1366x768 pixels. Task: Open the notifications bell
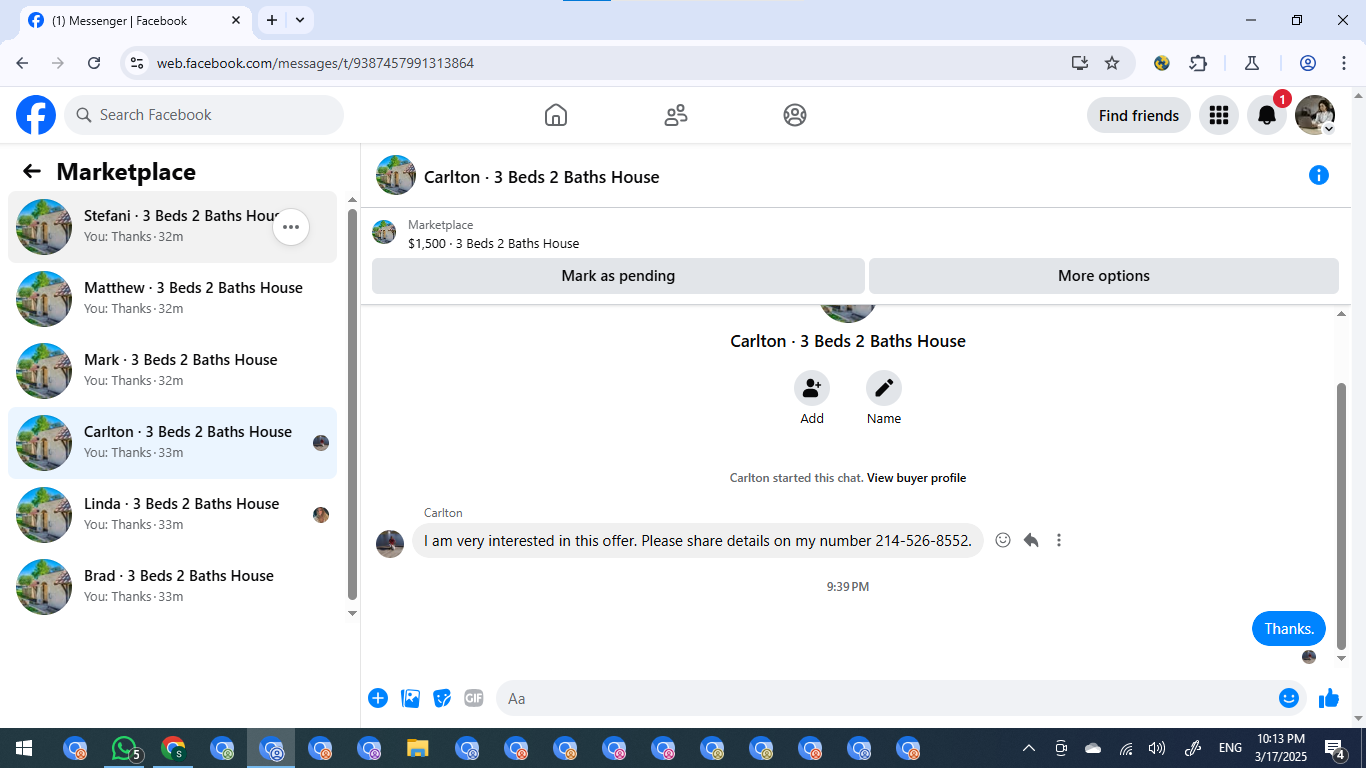point(1267,115)
